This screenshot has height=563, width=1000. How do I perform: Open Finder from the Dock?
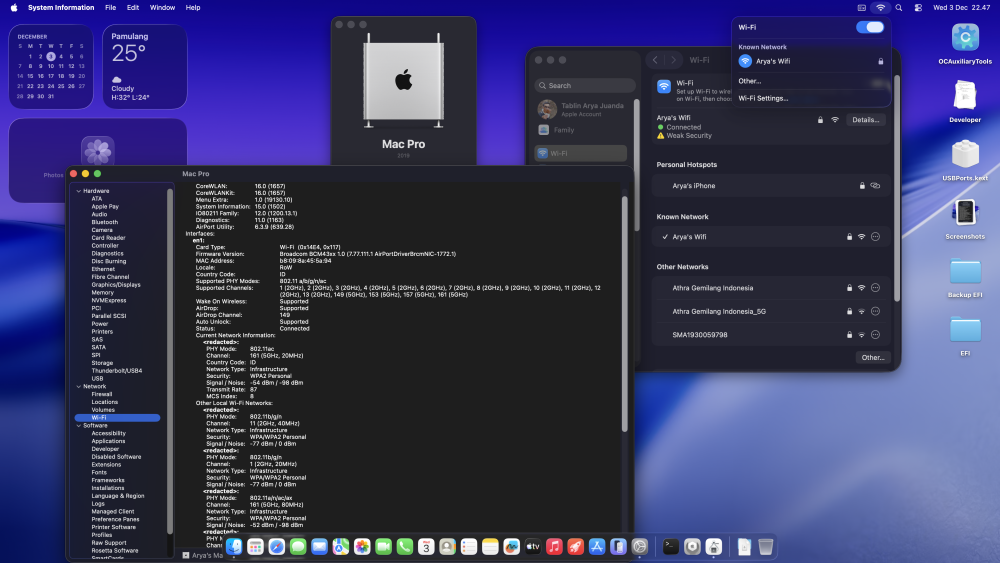coord(234,546)
